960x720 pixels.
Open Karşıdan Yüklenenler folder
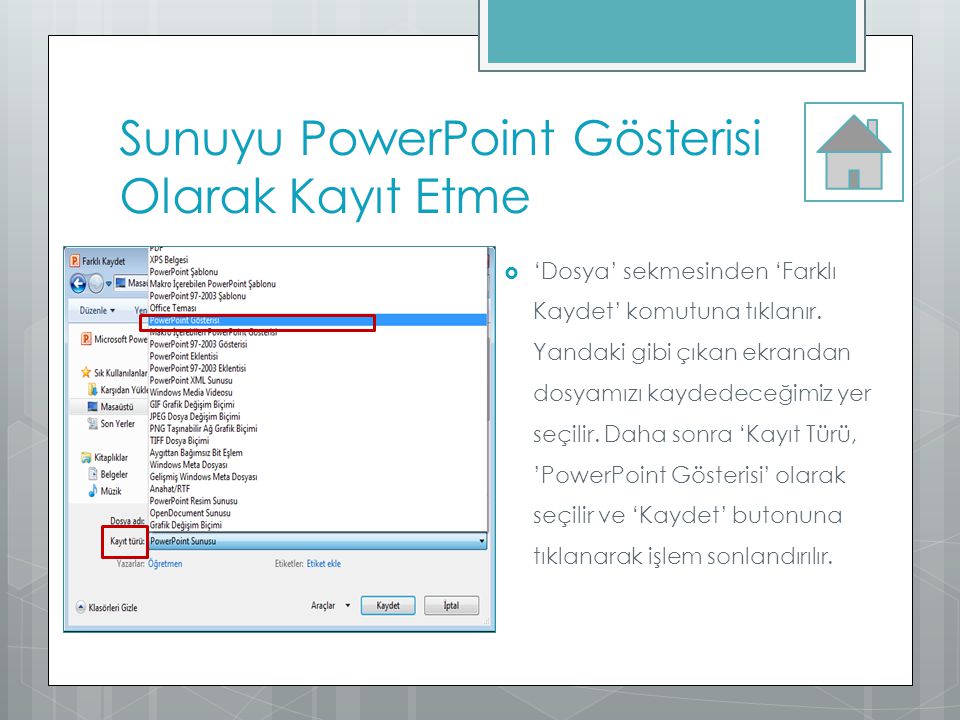(118, 389)
